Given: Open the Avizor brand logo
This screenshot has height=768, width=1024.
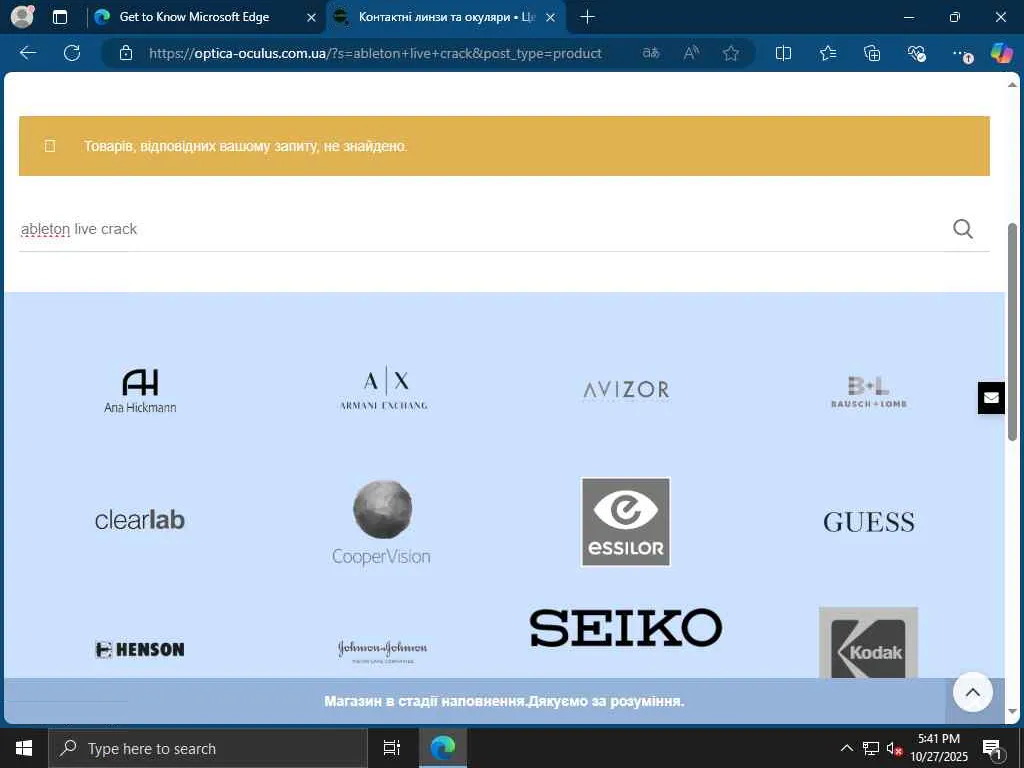Looking at the screenshot, I should click(x=626, y=390).
